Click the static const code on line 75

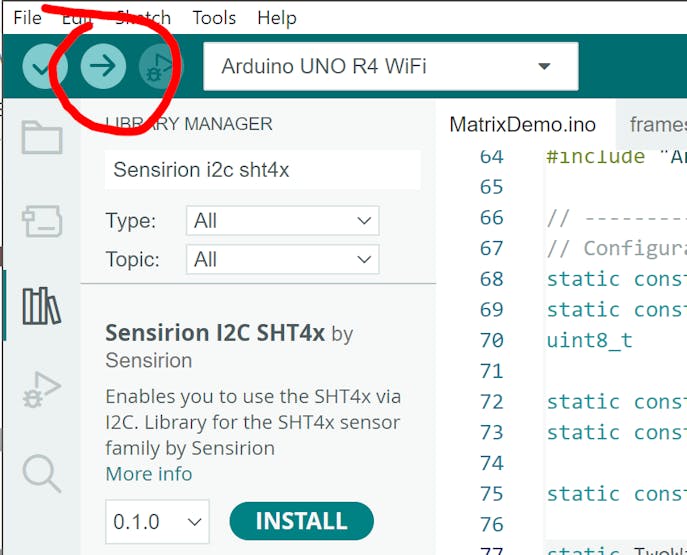pos(616,494)
